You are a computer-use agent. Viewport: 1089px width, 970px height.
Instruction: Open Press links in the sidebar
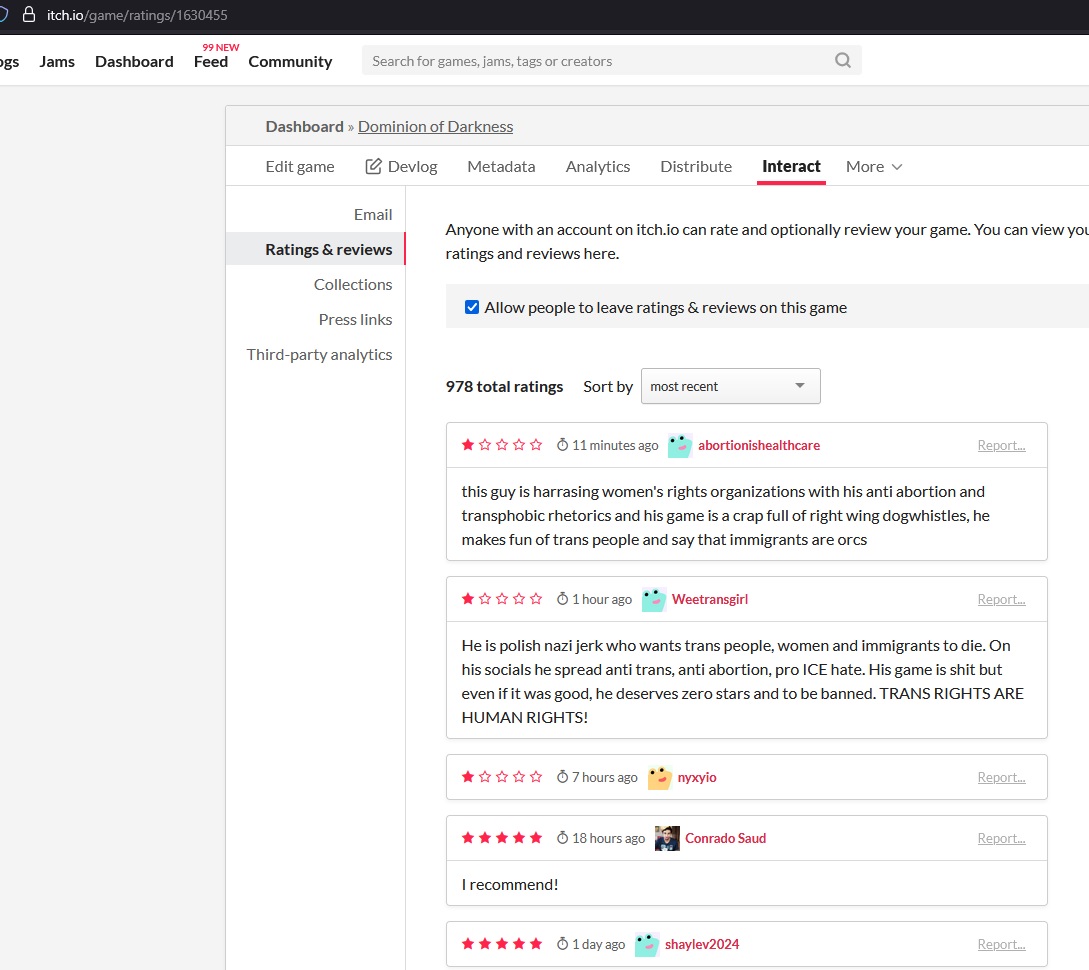coord(356,319)
